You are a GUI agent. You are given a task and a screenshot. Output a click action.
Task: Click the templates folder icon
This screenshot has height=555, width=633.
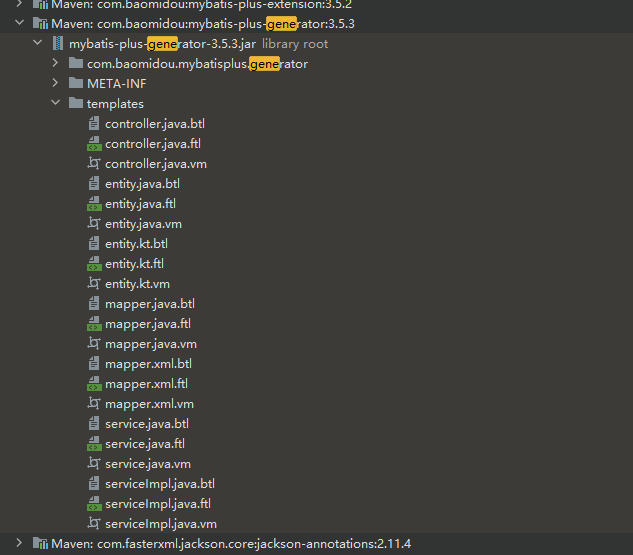point(76,103)
